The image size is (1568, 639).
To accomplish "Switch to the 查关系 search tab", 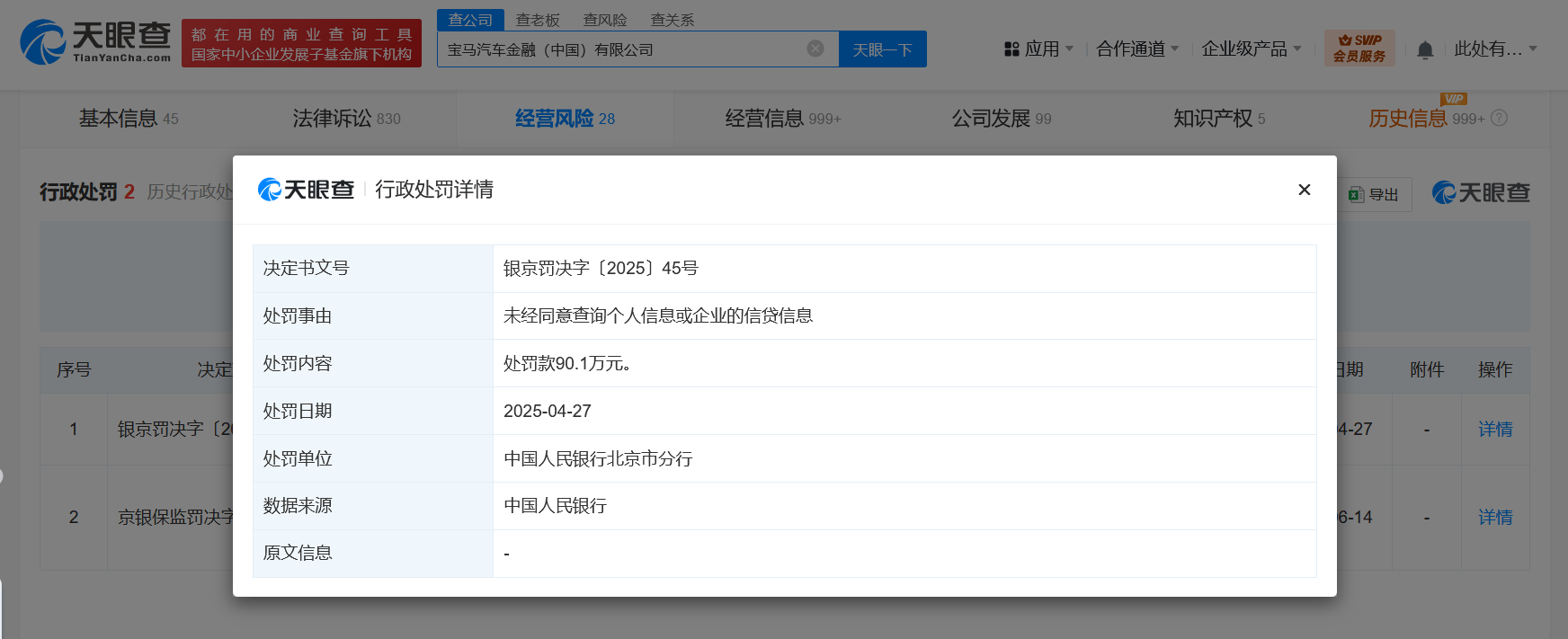I will pyautogui.click(x=673, y=20).
